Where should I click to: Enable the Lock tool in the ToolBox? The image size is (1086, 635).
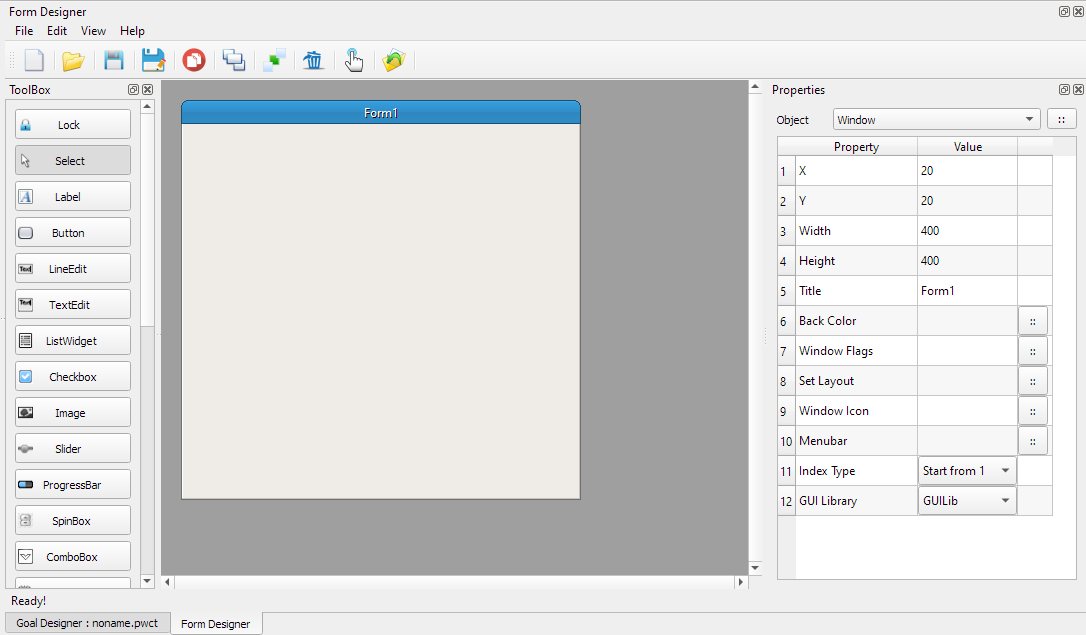72,123
